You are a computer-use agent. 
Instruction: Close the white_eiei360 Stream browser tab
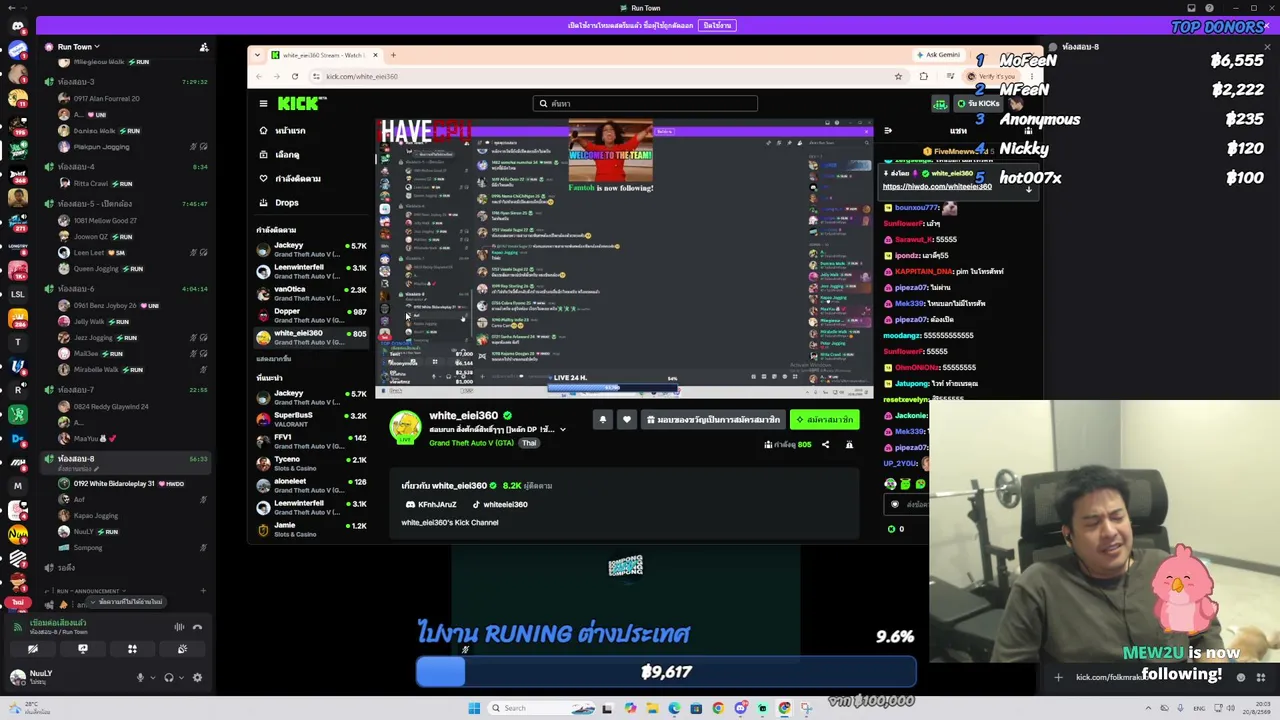[375, 55]
